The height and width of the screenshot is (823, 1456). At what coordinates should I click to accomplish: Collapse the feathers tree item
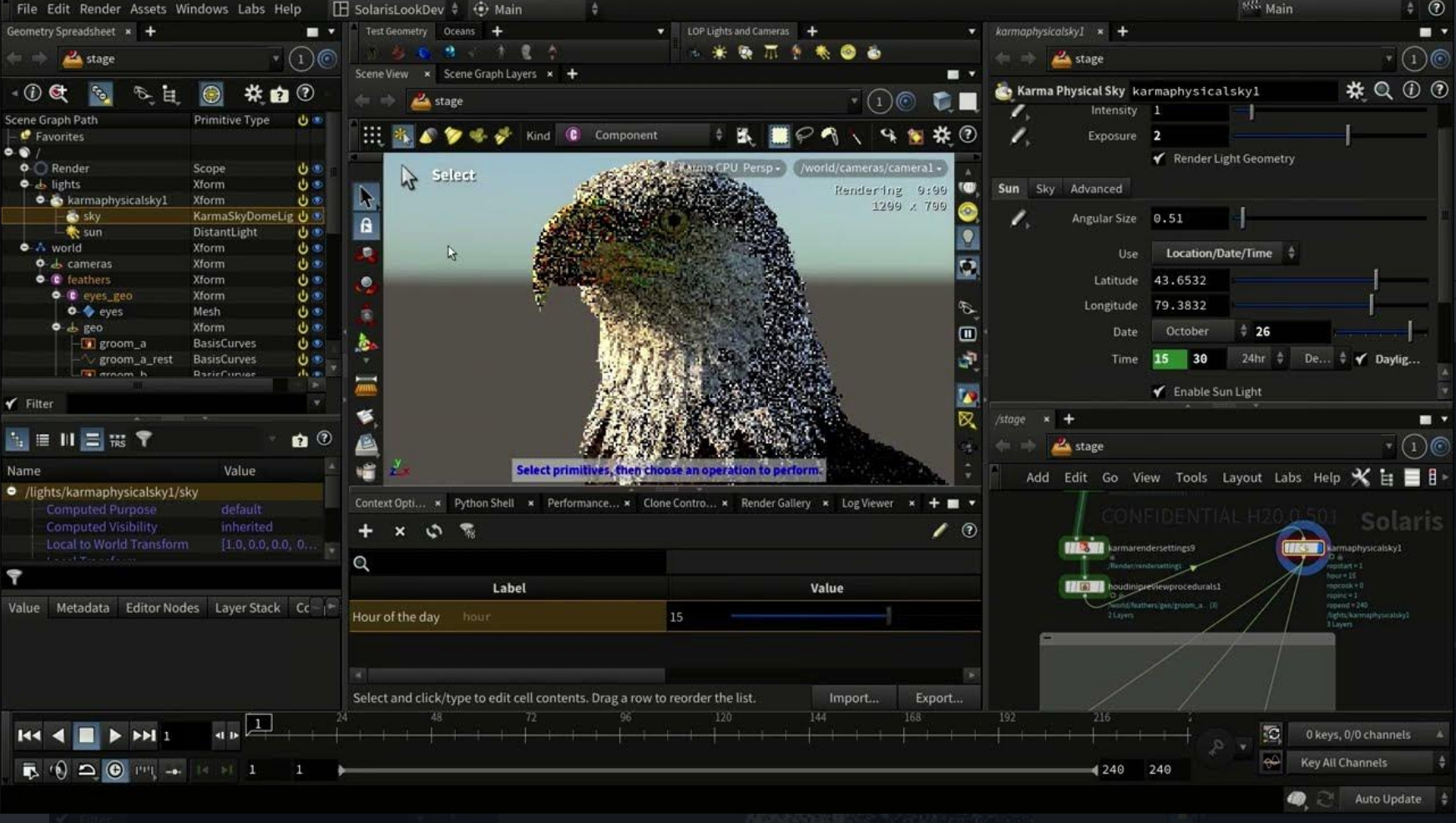pyautogui.click(x=40, y=280)
